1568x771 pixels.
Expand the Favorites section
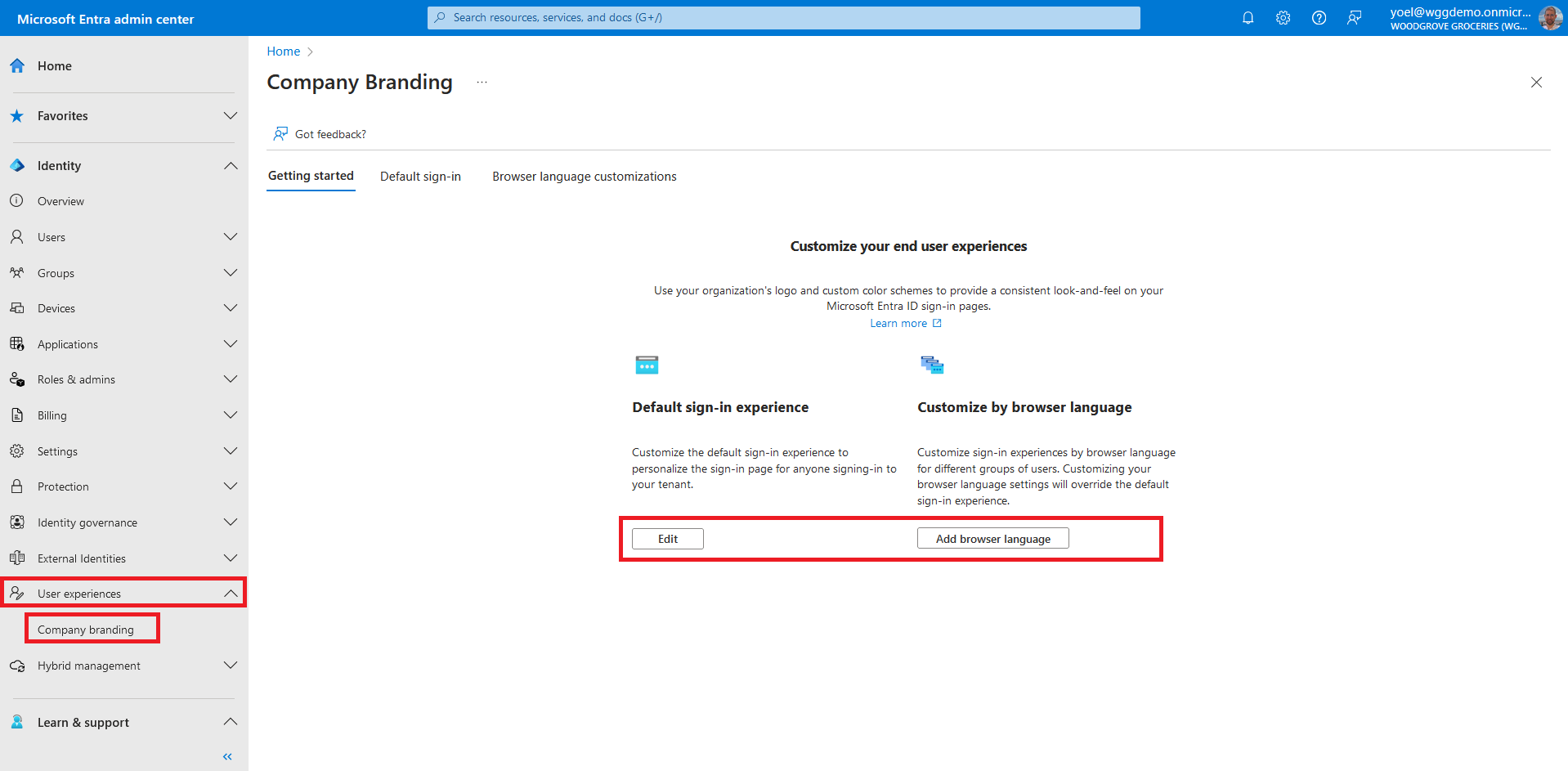tap(231, 116)
